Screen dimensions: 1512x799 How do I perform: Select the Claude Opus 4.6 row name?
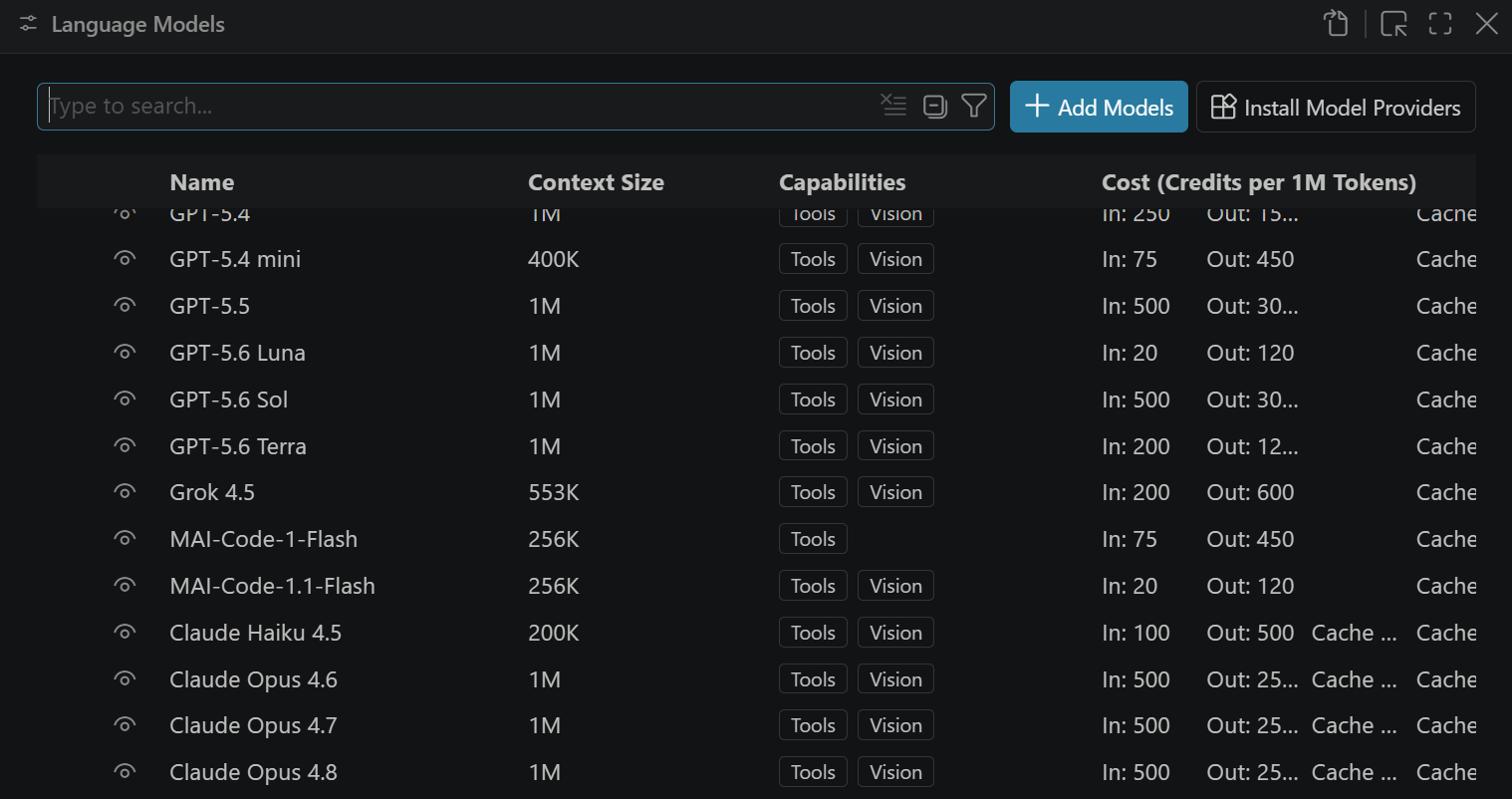[x=253, y=679]
